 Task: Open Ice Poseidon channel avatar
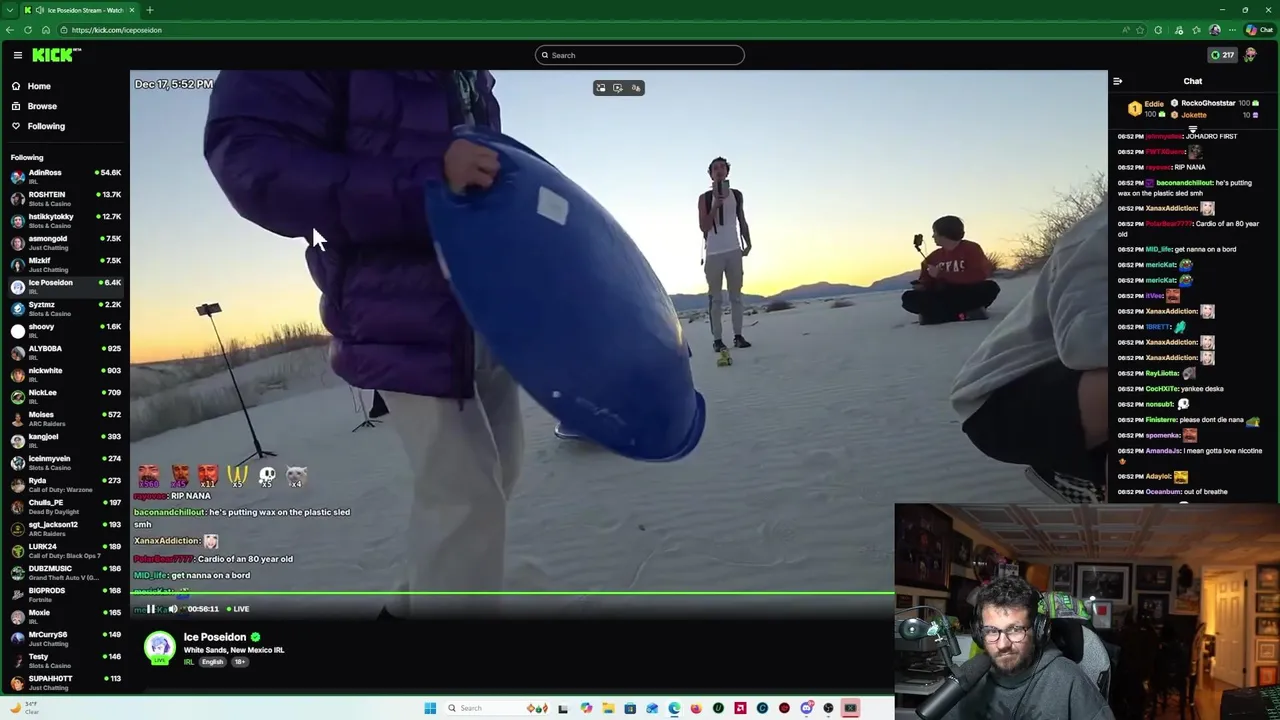(160, 648)
